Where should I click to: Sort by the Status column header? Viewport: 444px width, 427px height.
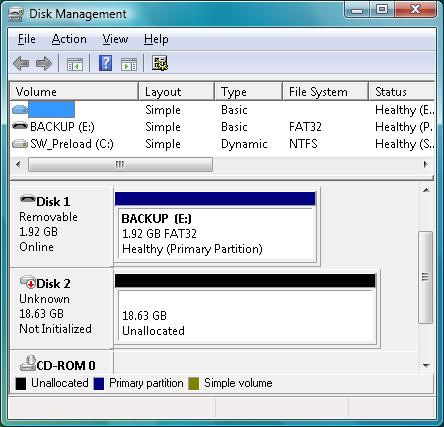tap(402, 91)
